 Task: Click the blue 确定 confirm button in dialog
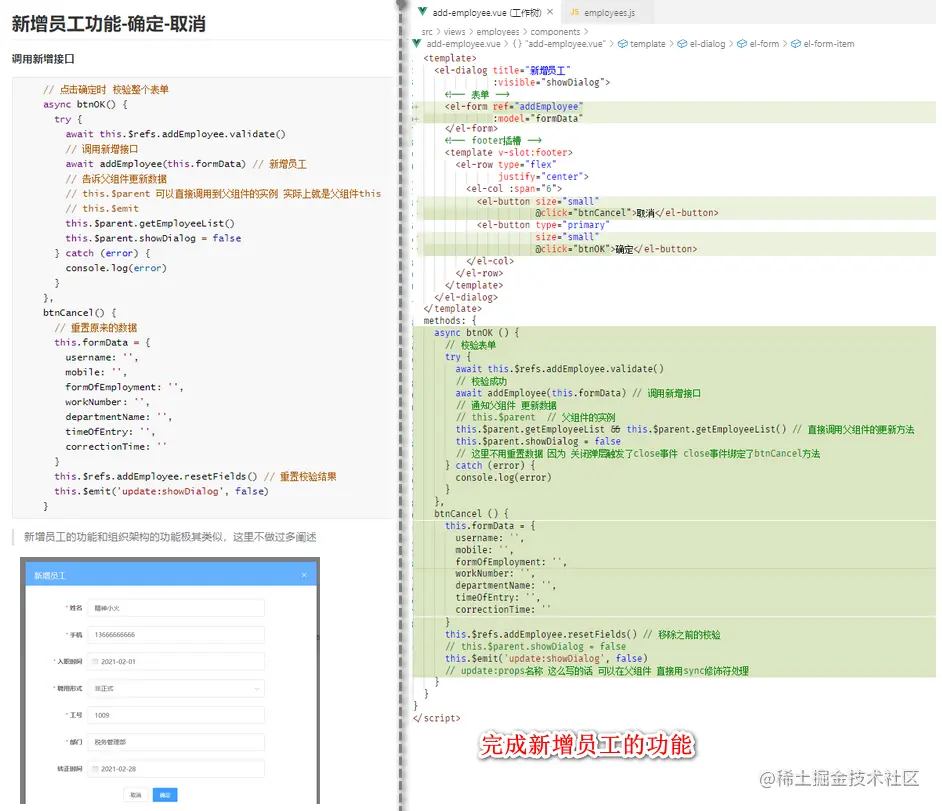(x=165, y=795)
